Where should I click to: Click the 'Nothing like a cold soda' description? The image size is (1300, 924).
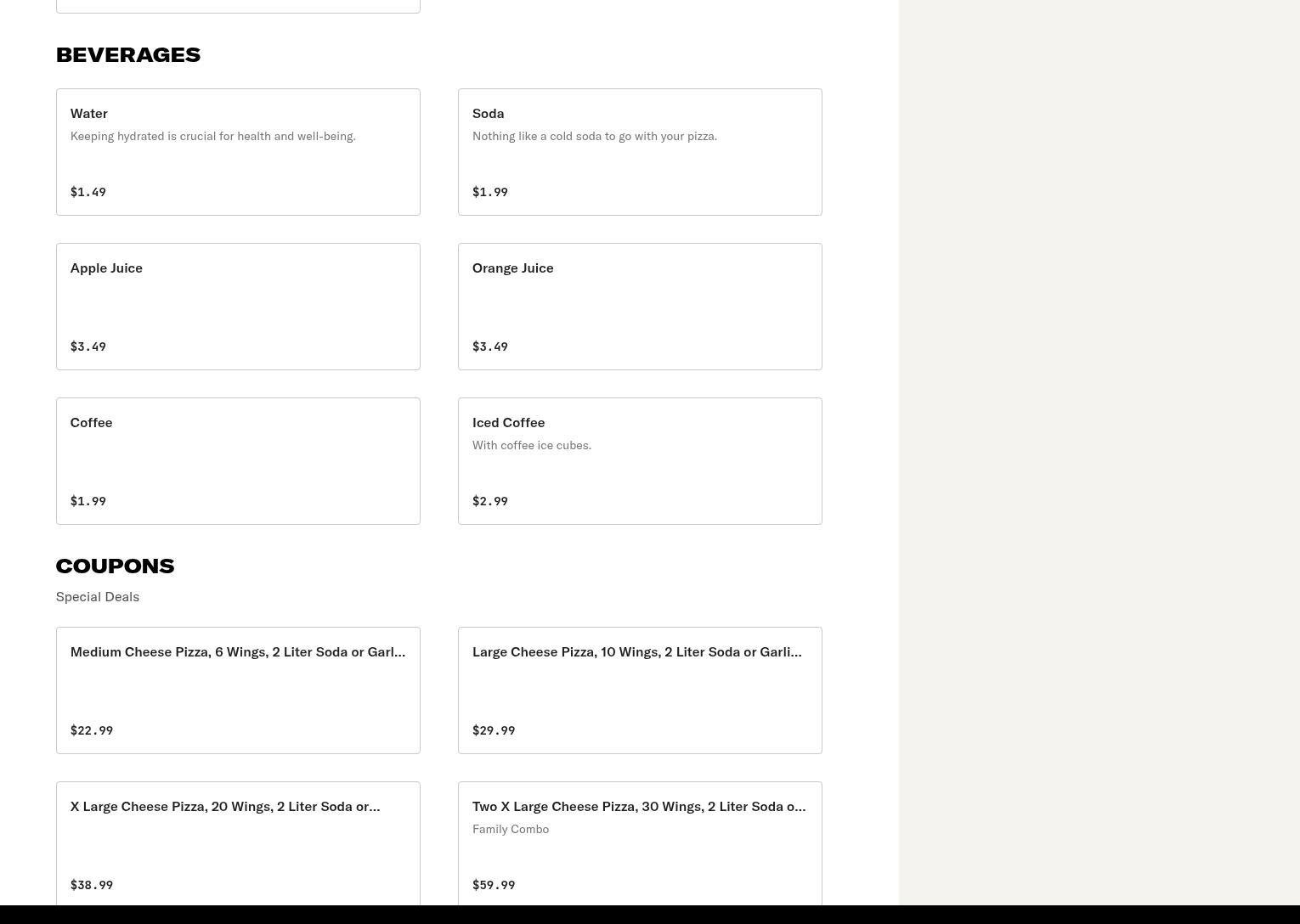click(594, 136)
